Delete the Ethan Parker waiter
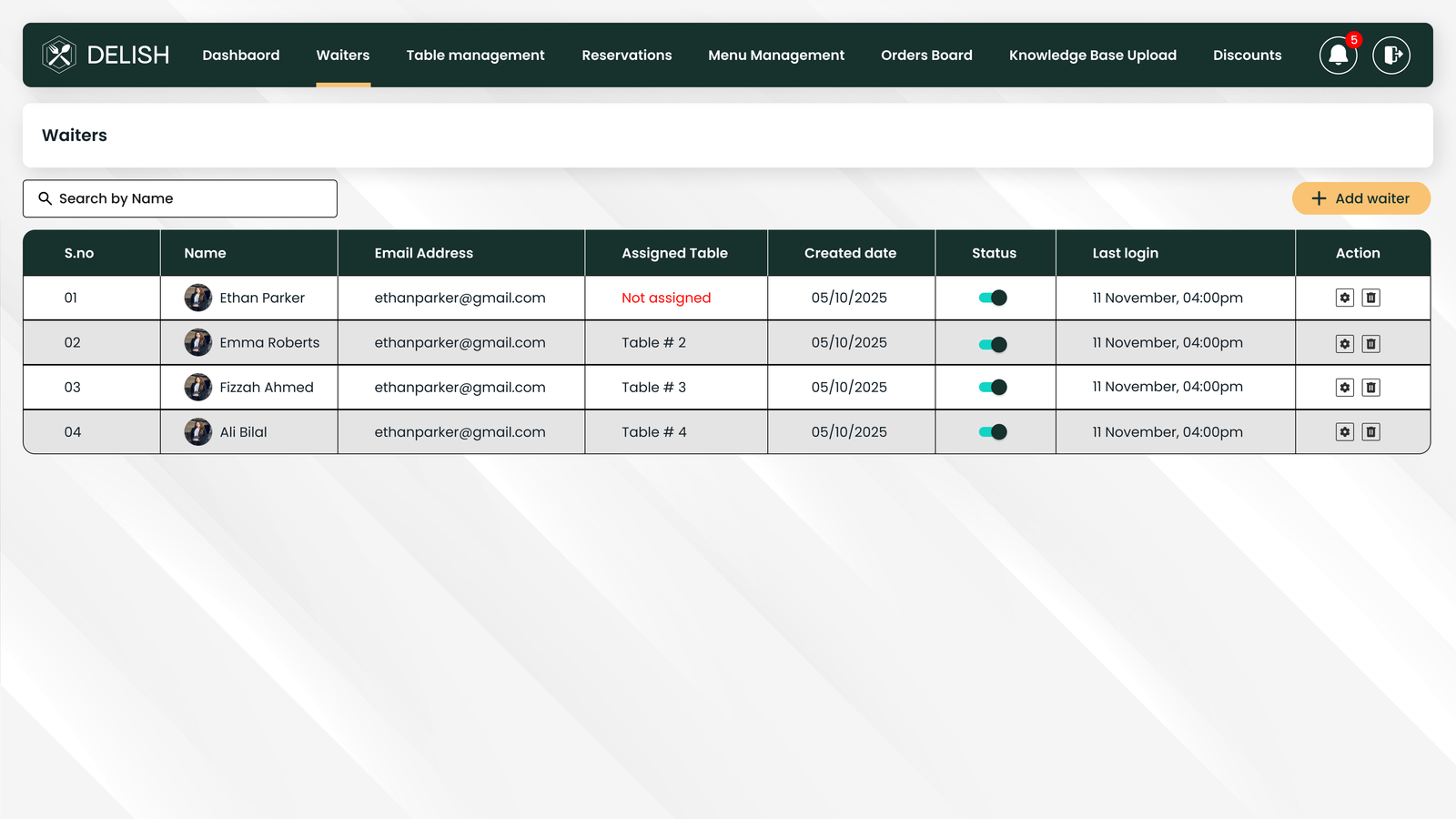Screen dimensions: 1456x819 pos(1371,298)
